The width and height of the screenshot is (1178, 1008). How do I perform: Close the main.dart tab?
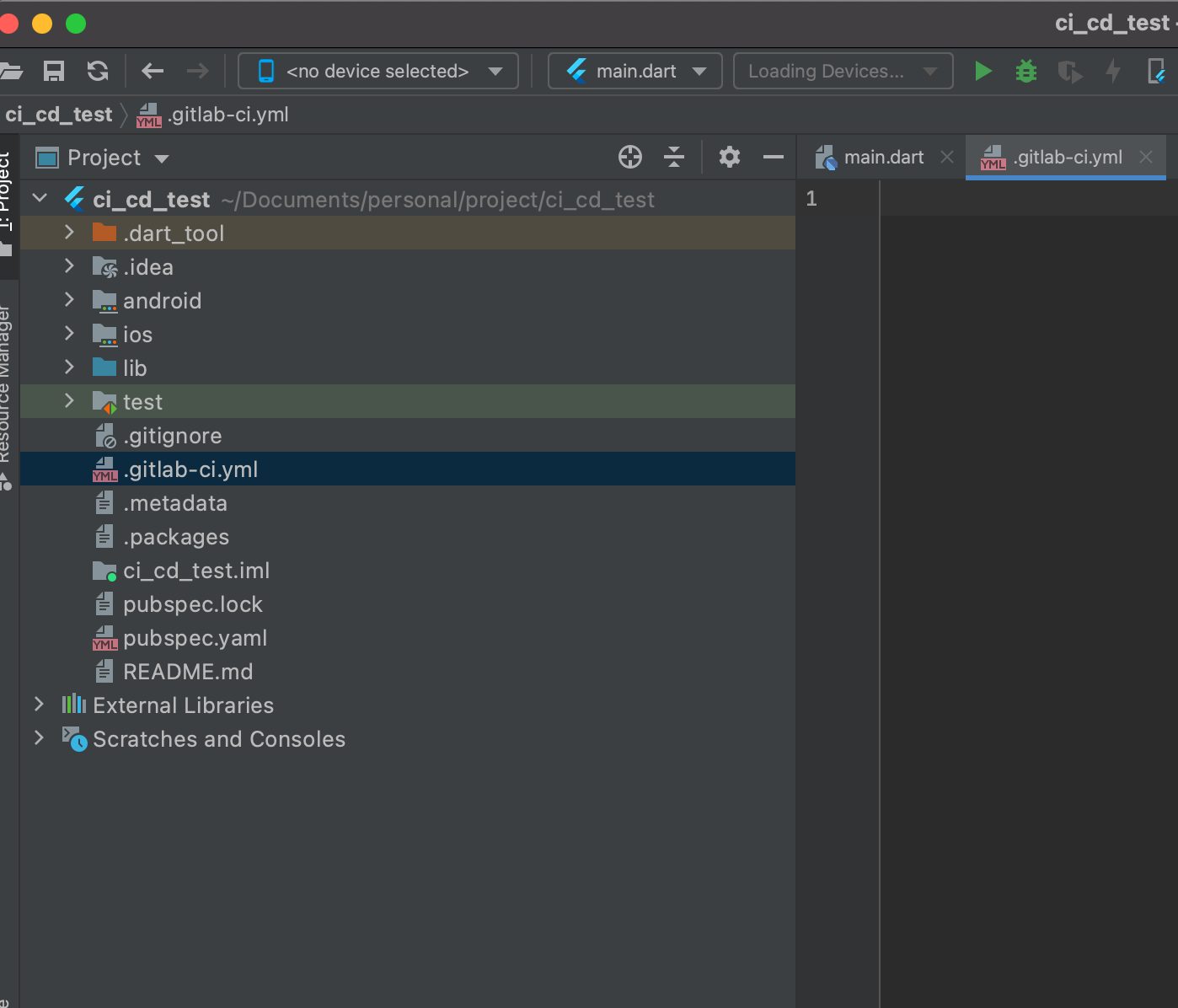tap(947, 157)
